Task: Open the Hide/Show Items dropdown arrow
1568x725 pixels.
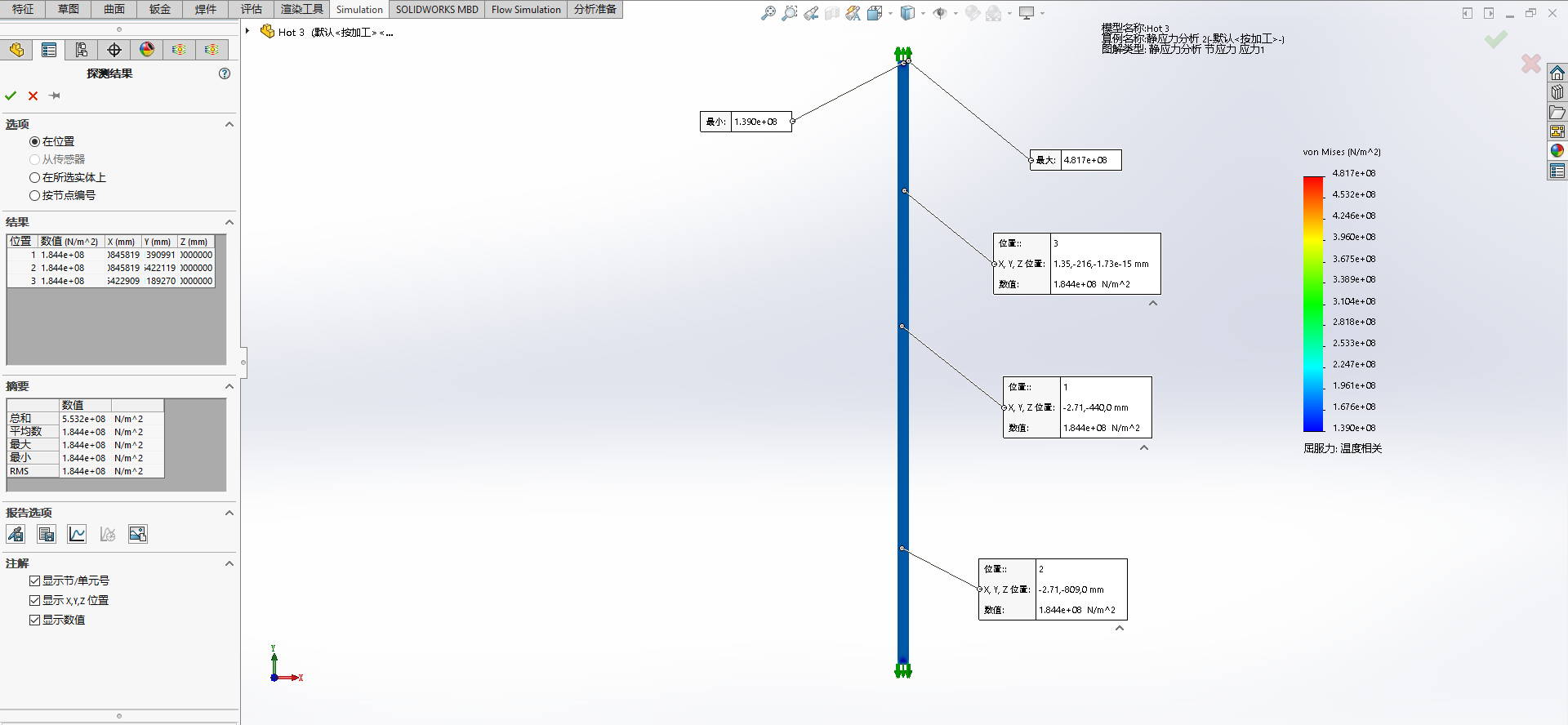Action: pos(955,13)
